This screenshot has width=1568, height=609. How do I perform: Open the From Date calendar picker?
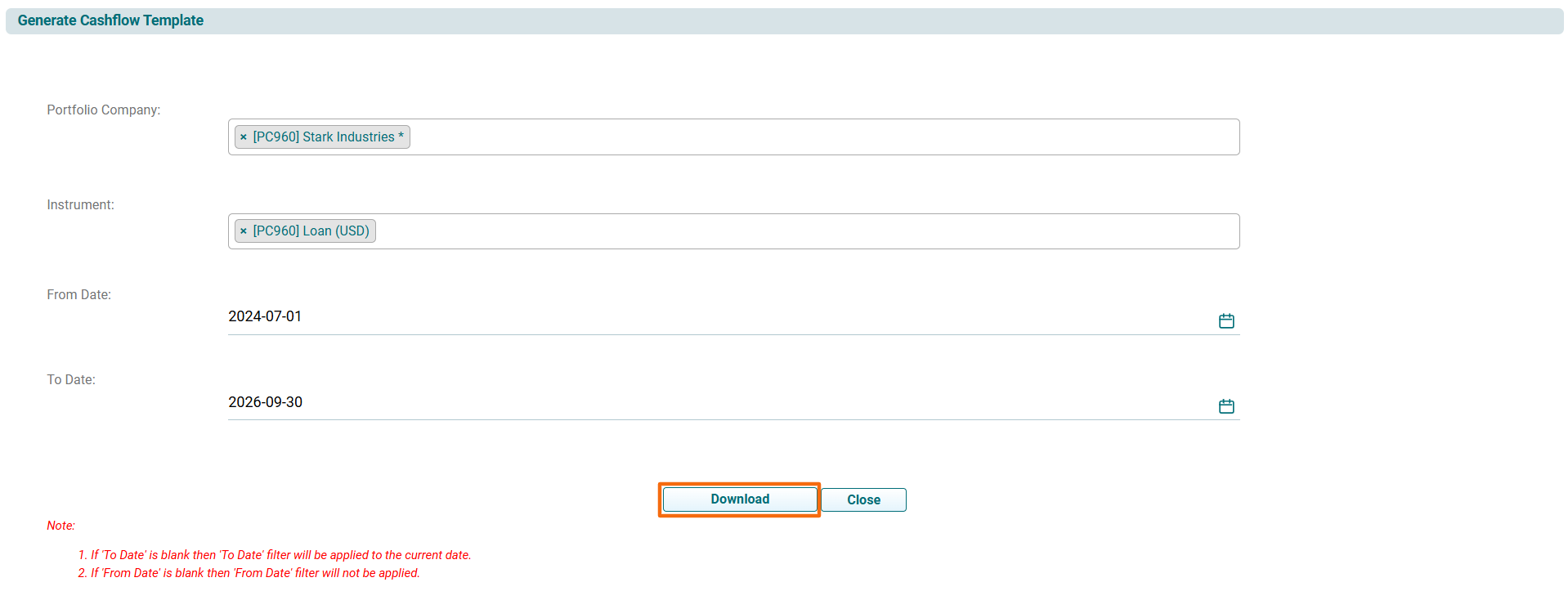click(1225, 321)
